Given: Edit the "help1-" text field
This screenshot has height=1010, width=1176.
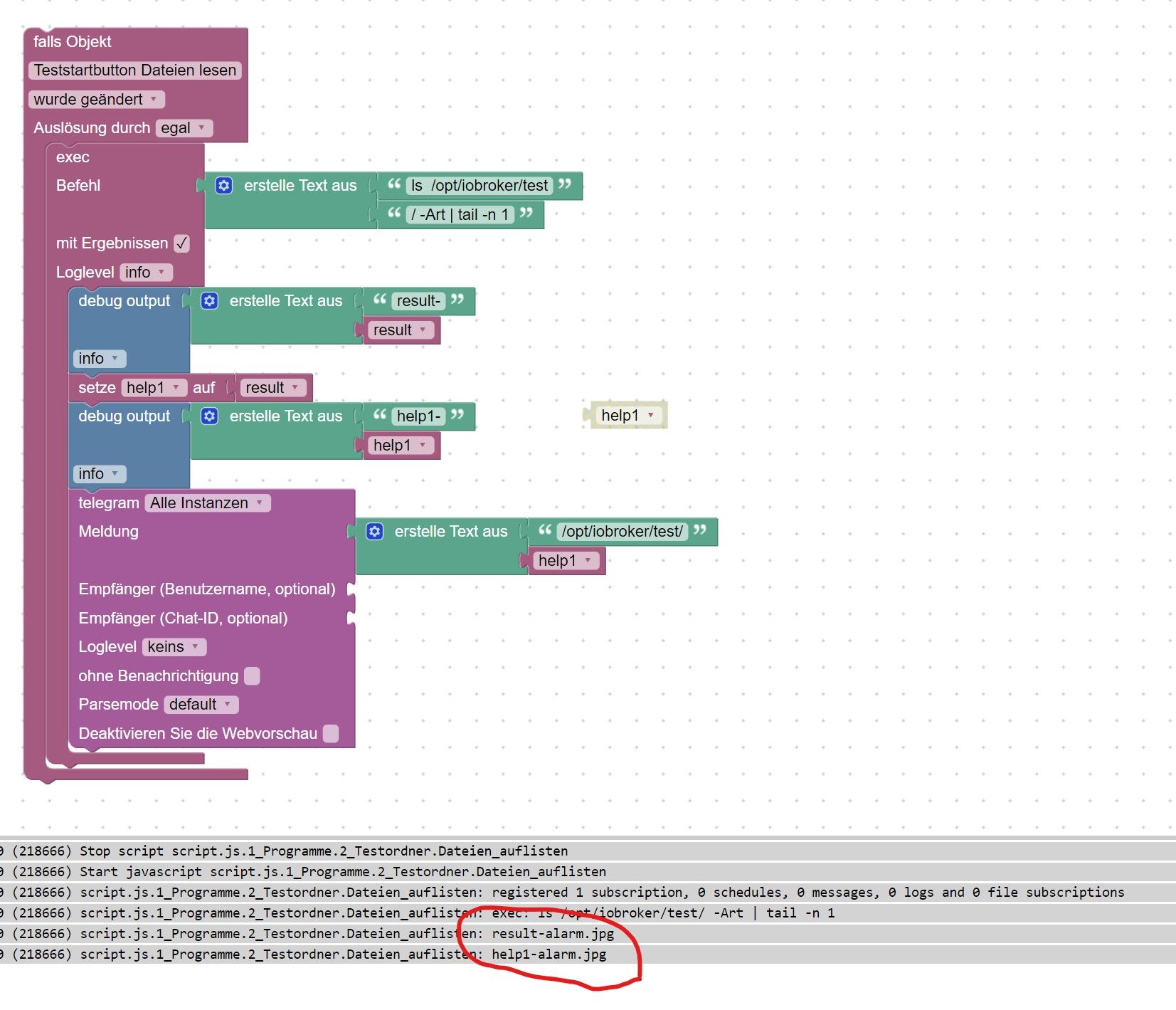Looking at the screenshot, I should (419, 416).
